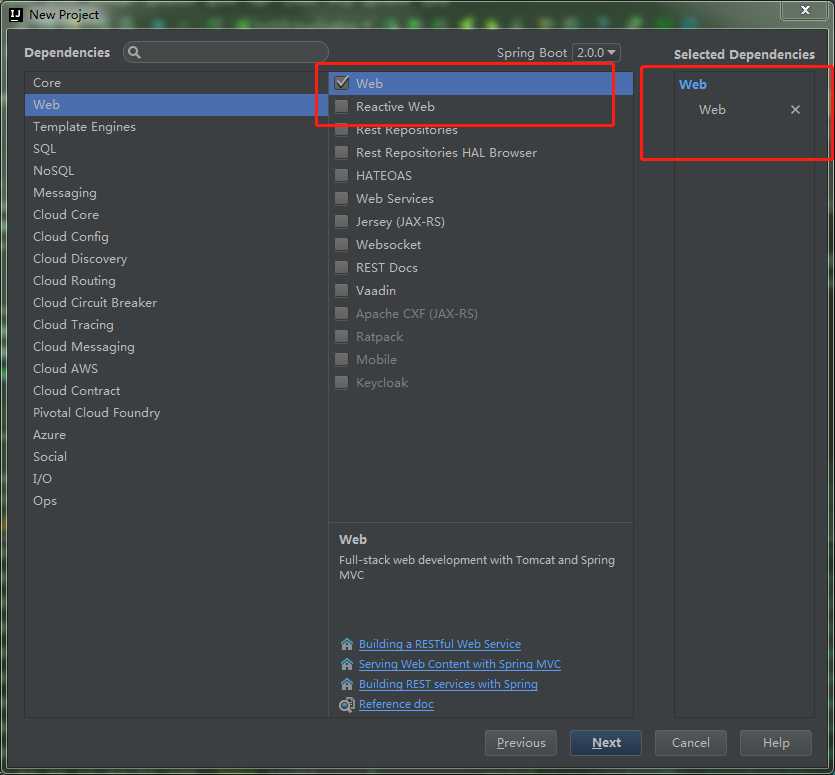Click the home icon beside Building a RESTful Web Service
The image size is (835, 775).
coord(347,644)
